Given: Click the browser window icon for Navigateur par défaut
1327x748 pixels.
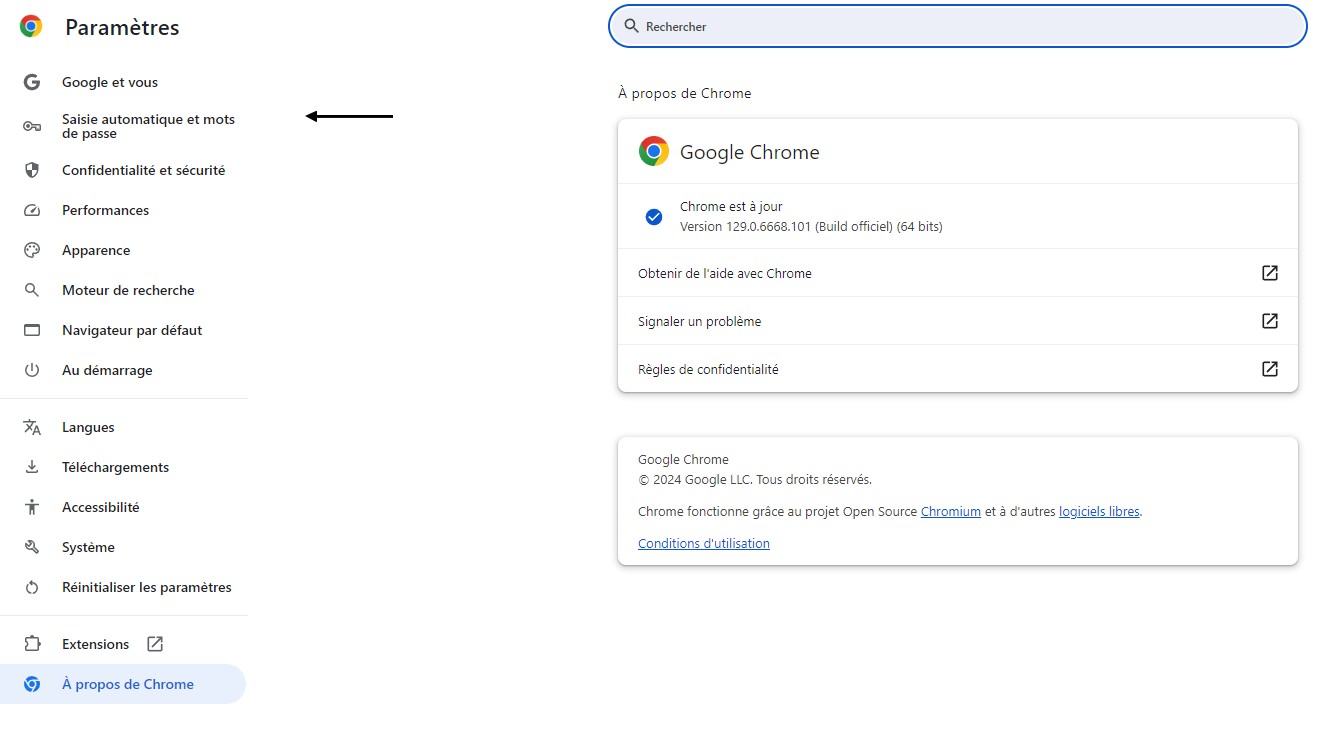Looking at the screenshot, I should point(32,330).
